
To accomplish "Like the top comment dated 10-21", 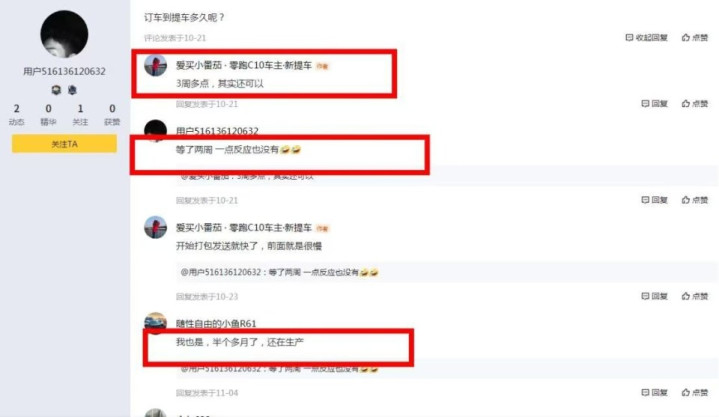I will 695,37.
